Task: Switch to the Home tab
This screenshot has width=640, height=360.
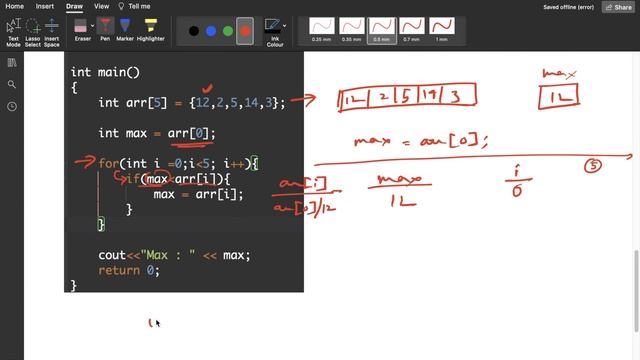Action: pyautogui.click(x=14, y=7)
